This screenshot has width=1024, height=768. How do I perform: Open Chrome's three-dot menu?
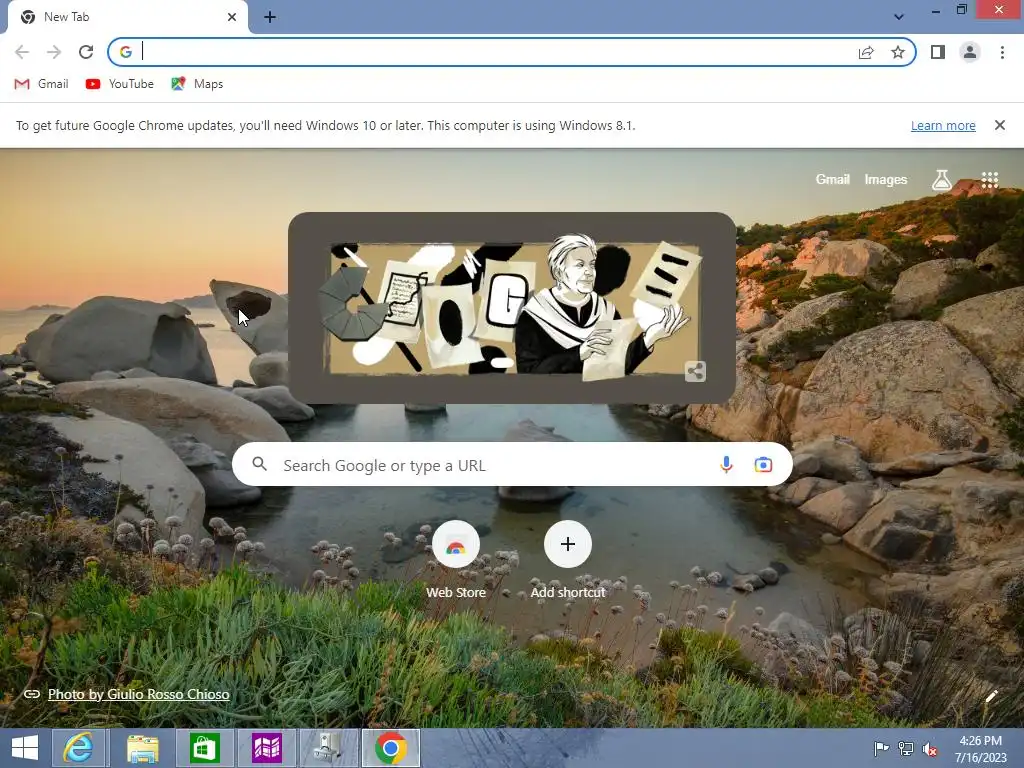[1002, 52]
